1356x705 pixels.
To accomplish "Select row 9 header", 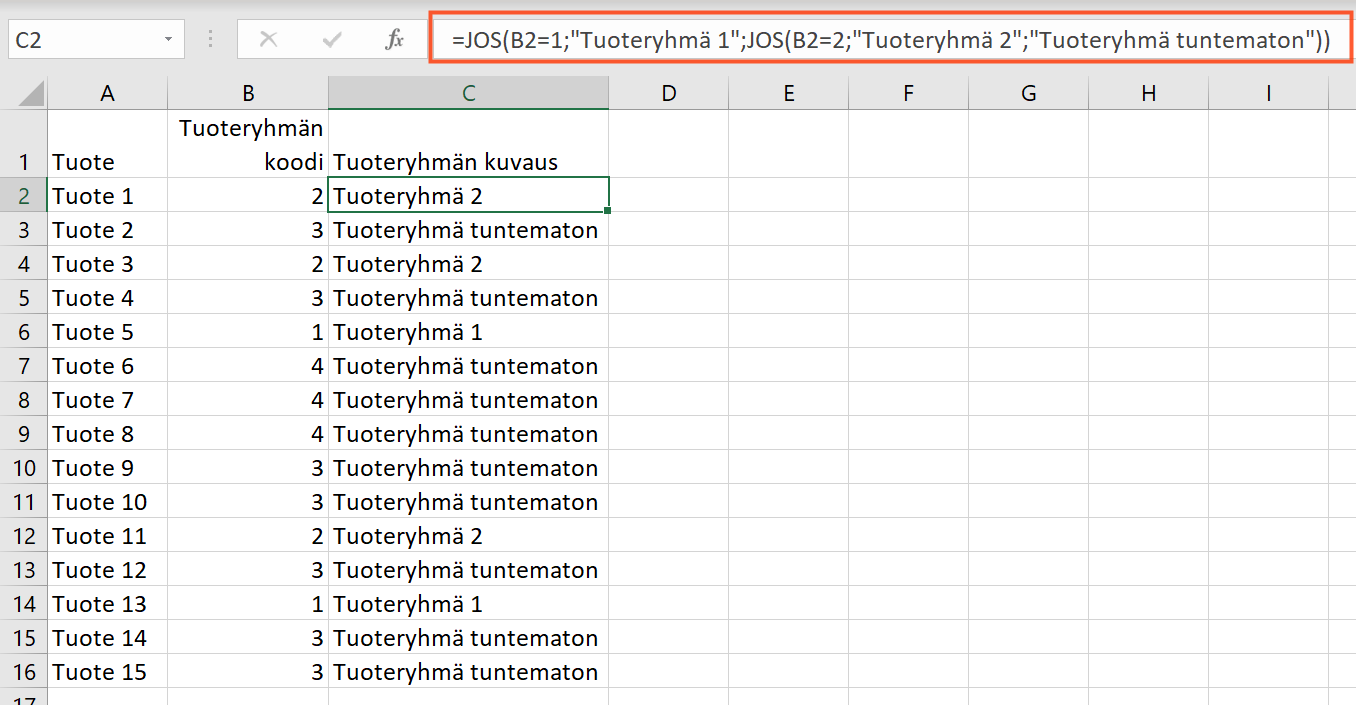I will pos(24,434).
